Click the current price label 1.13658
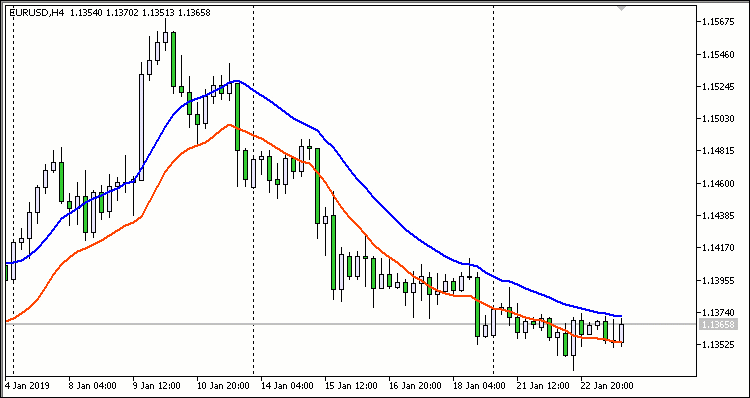Viewport: 750px width, 398px height. click(717, 325)
